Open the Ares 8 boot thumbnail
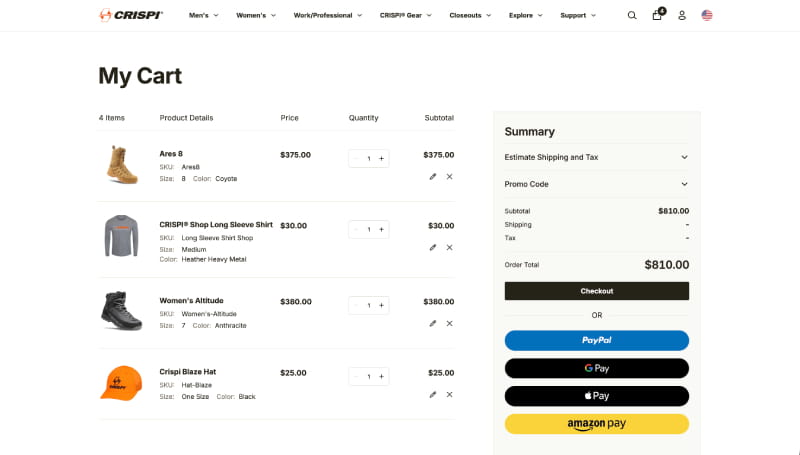The height and width of the screenshot is (455, 800). pyautogui.click(x=122, y=165)
